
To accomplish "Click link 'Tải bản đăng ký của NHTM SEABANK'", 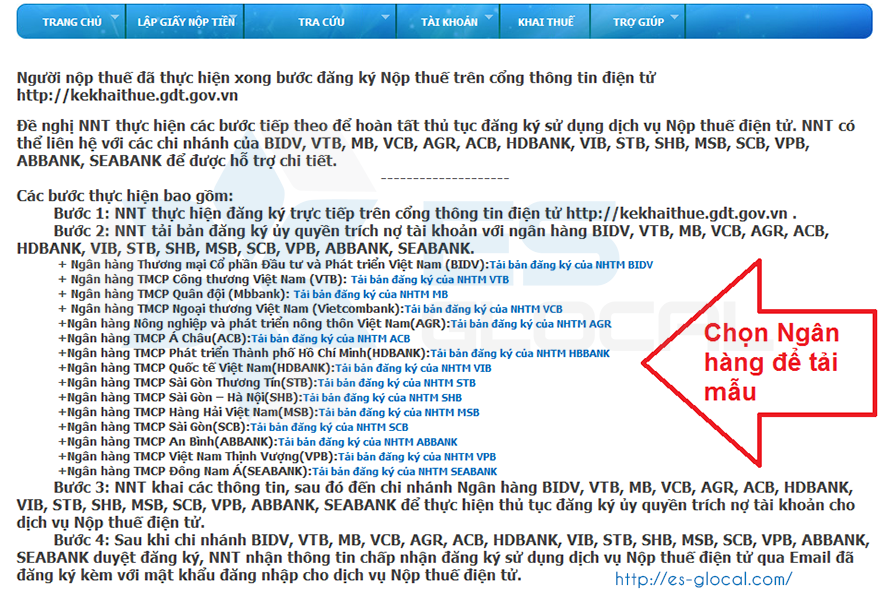I will pyautogui.click(x=404, y=471).
